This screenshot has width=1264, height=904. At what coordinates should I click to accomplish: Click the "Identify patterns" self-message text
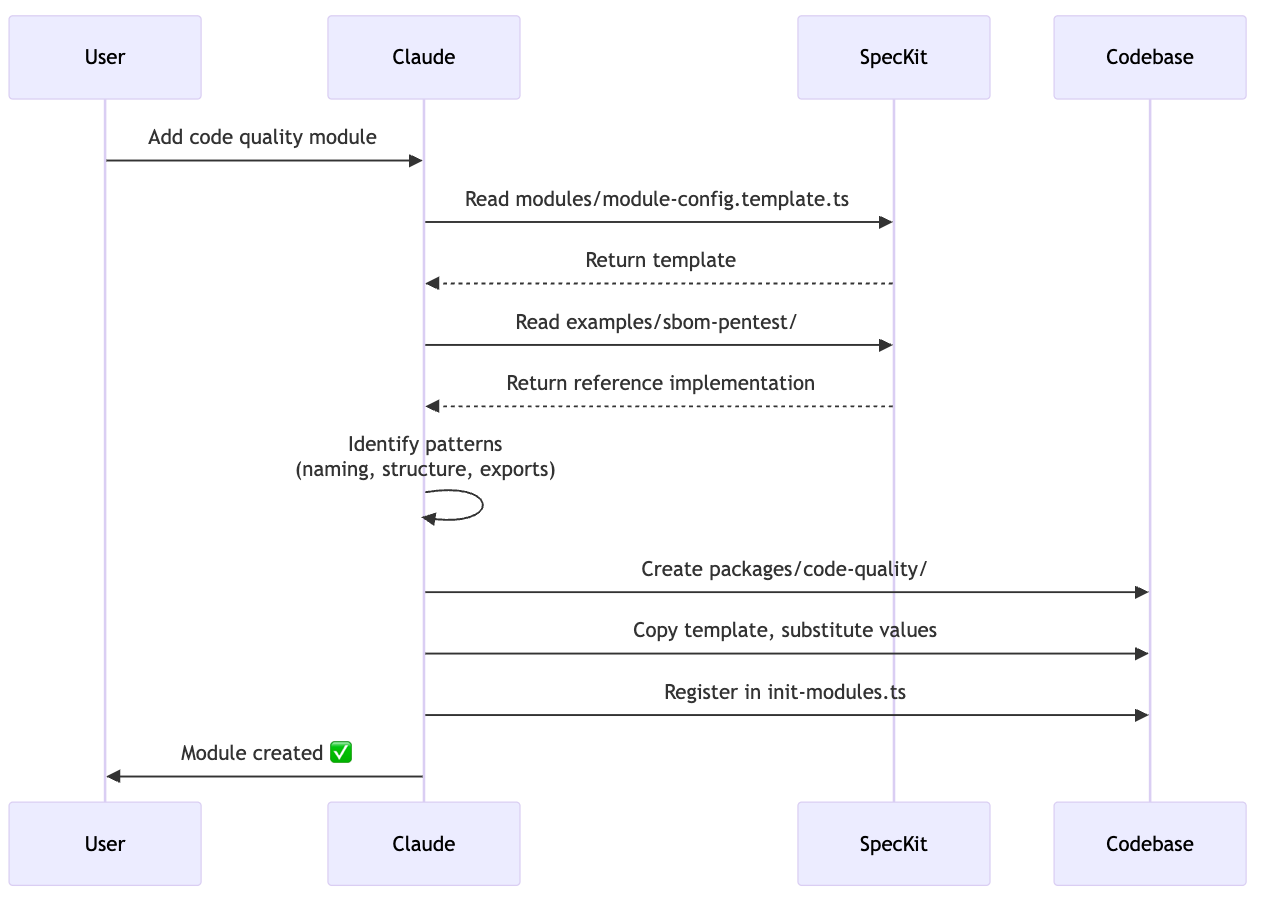pos(425,444)
